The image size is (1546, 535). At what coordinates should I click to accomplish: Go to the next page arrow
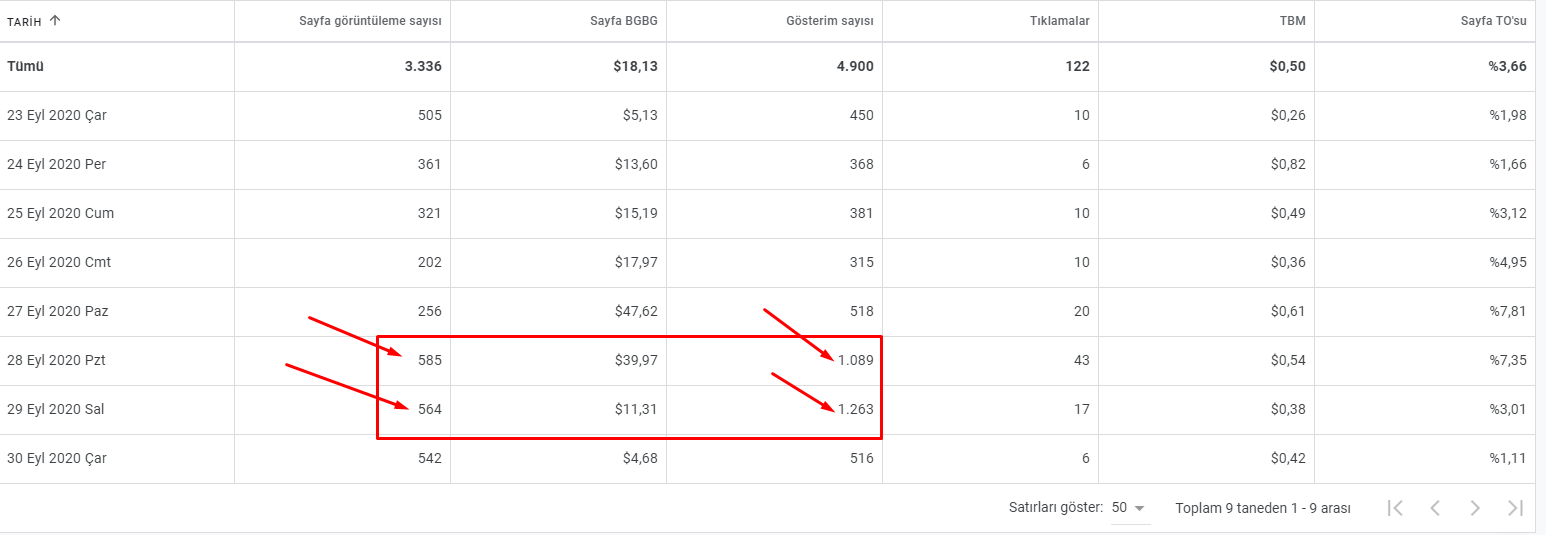(1475, 508)
